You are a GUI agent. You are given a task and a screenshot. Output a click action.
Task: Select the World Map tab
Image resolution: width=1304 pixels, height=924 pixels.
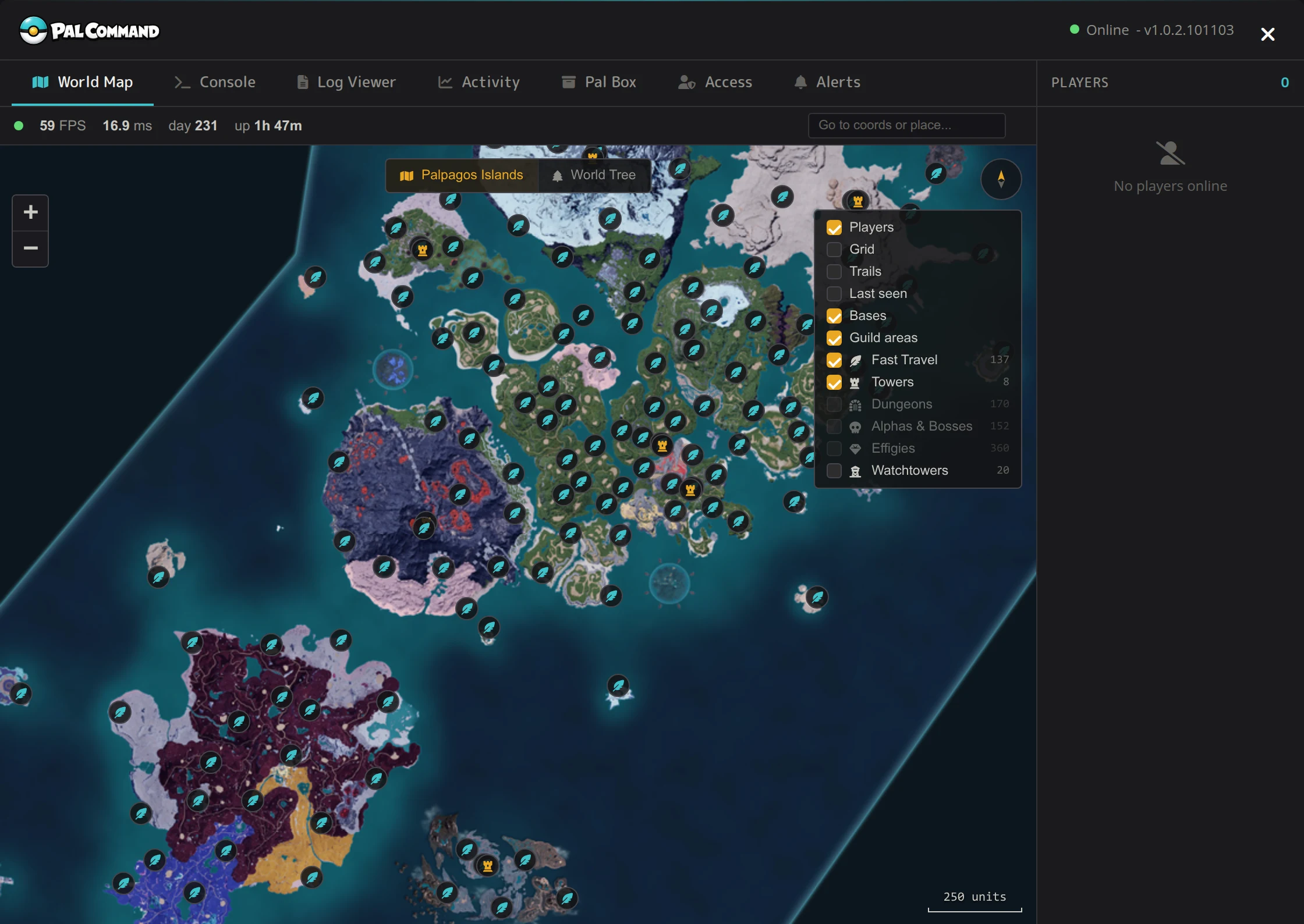(x=83, y=82)
